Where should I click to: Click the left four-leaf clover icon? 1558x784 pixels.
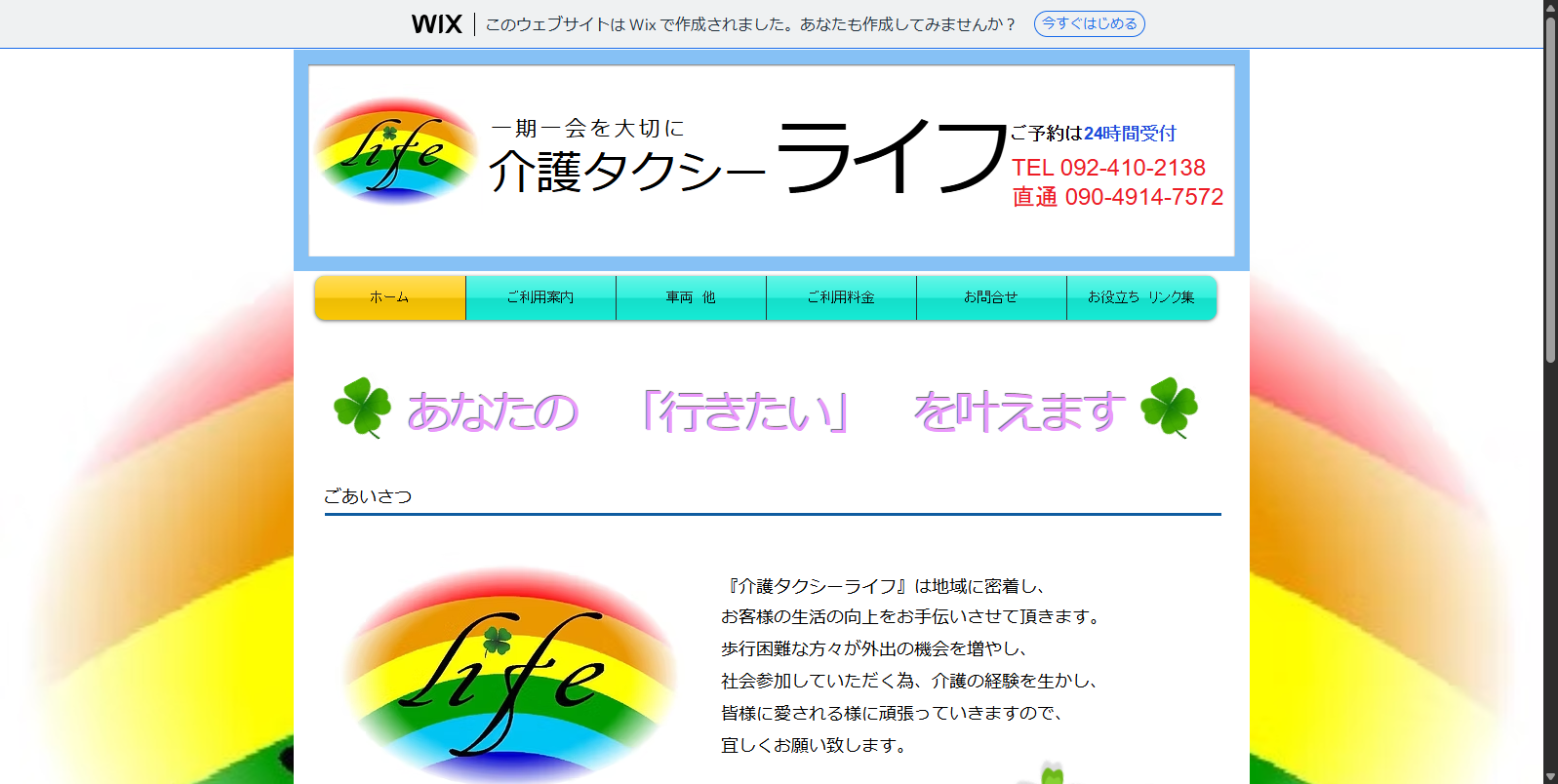362,408
